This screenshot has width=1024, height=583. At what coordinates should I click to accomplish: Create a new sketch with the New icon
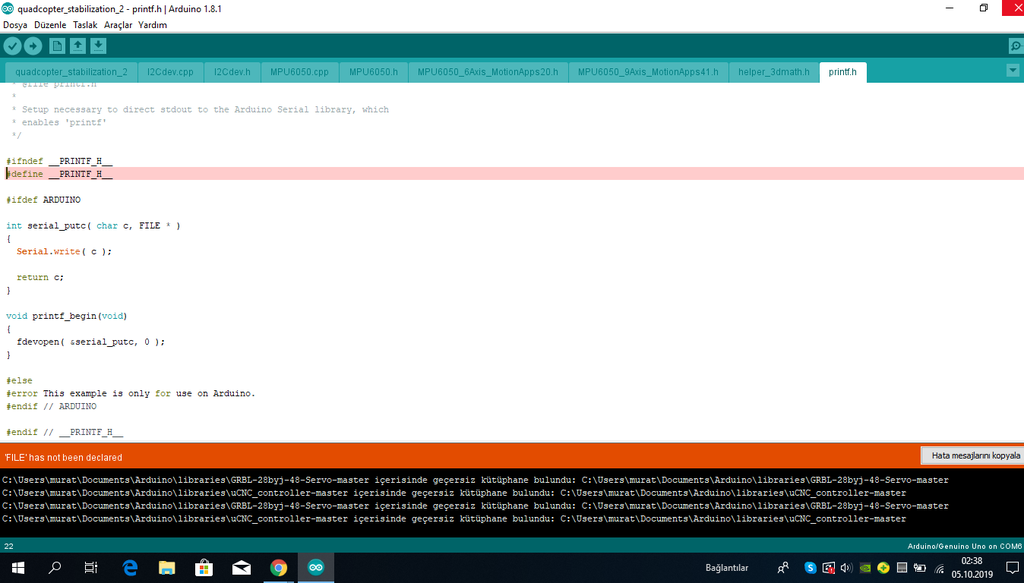click(x=57, y=46)
